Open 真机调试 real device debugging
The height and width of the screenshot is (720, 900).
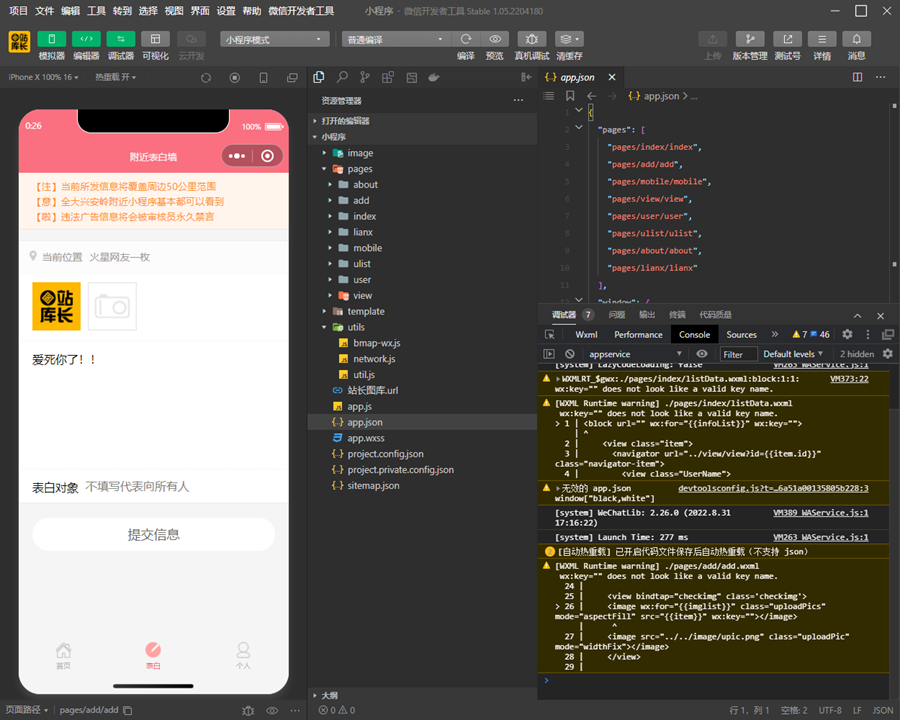[531, 39]
